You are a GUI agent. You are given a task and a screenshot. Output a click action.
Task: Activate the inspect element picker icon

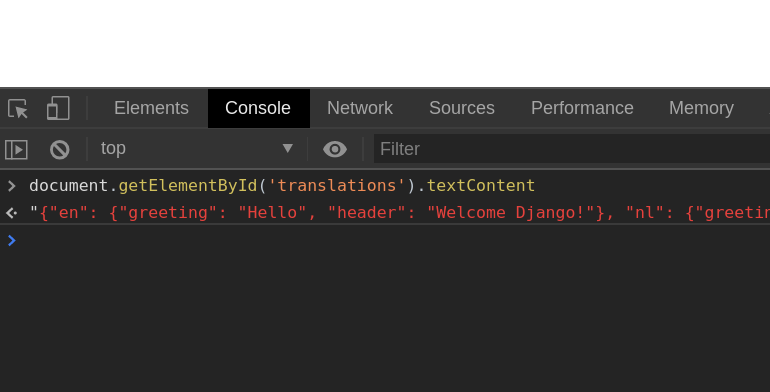click(x=18, y=108)
